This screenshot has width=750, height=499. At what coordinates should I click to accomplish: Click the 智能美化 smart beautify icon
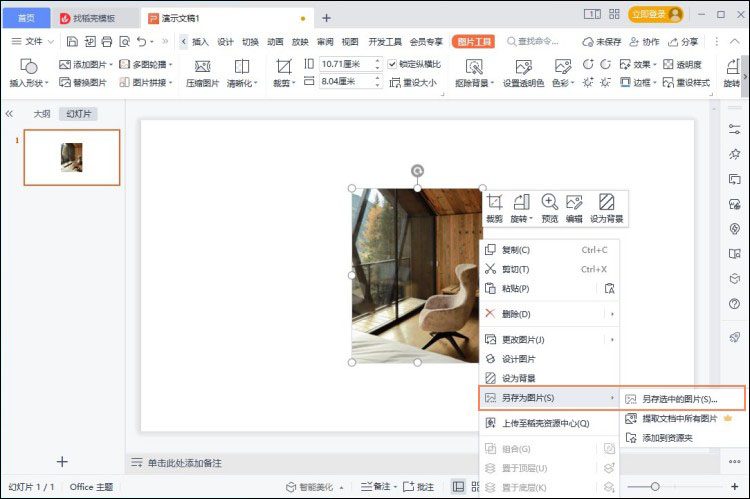291,487
